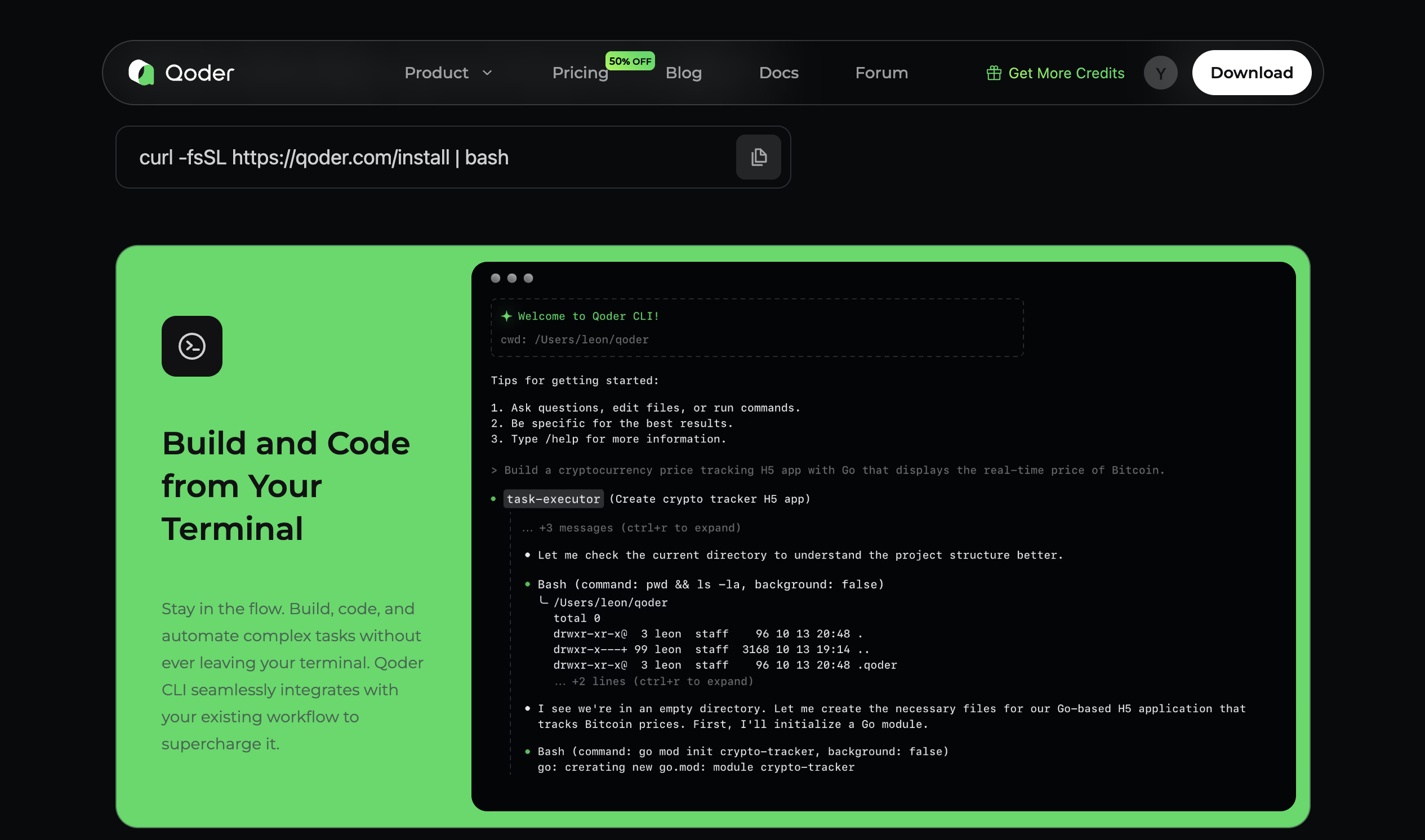Click the middle gray window dot
Viewport: 1425px width, 840px height.
click(512, 278)
